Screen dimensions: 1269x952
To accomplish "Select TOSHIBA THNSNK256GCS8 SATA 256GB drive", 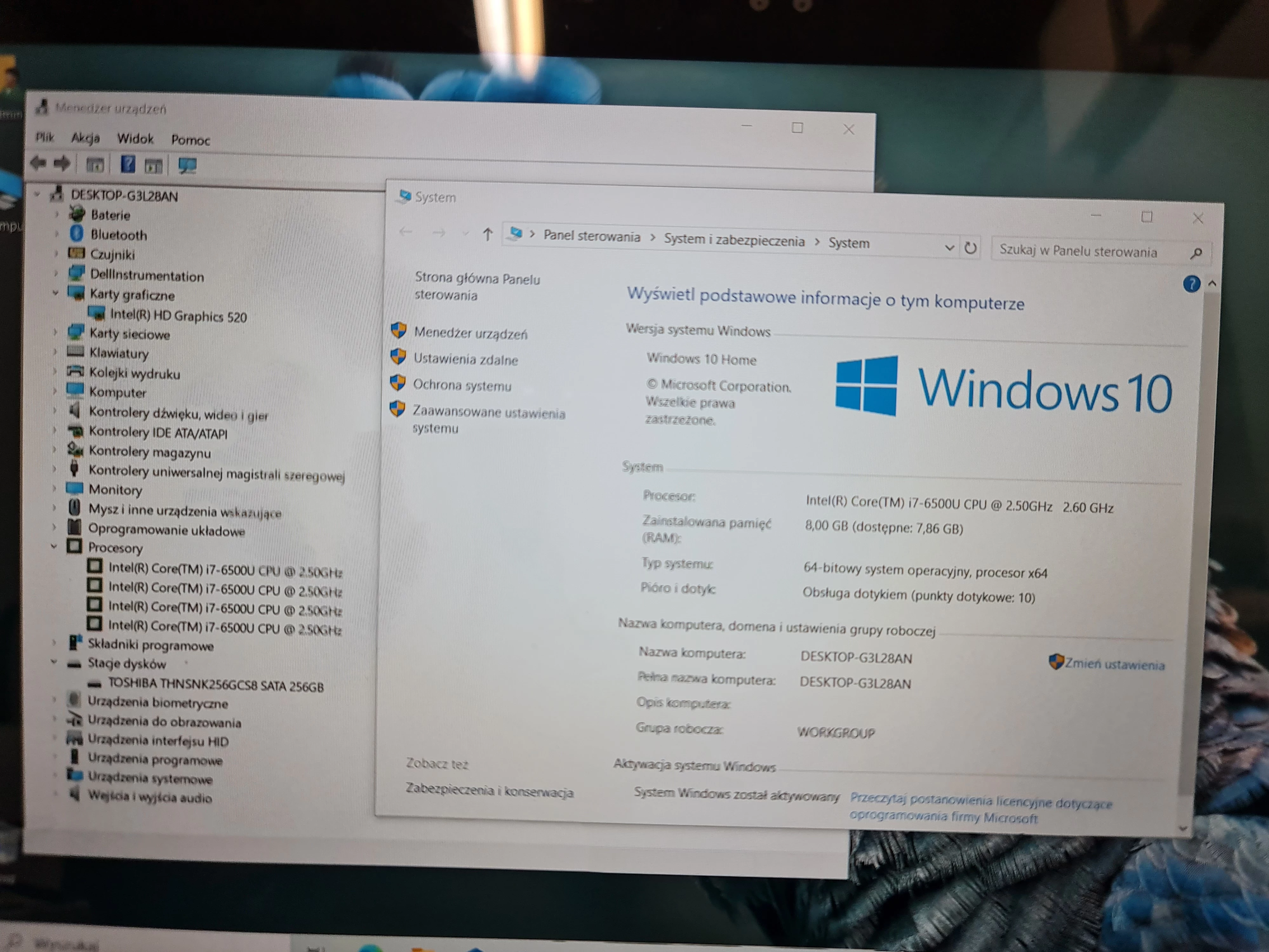I will click(x=216, y=685).
